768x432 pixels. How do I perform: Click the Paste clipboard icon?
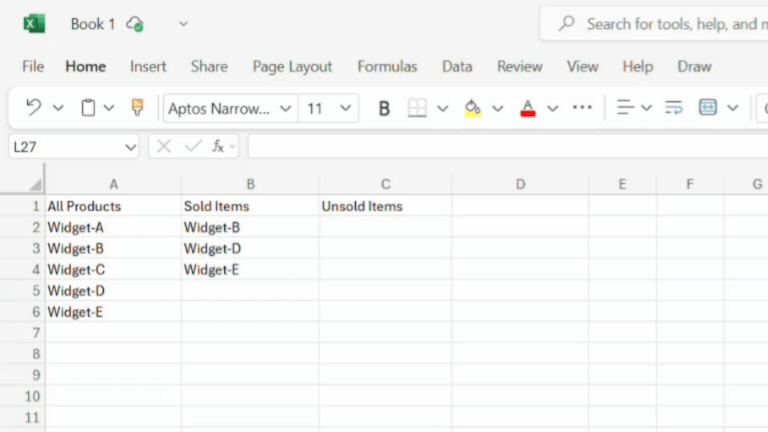pyautogui.click(x=88, y=107)
